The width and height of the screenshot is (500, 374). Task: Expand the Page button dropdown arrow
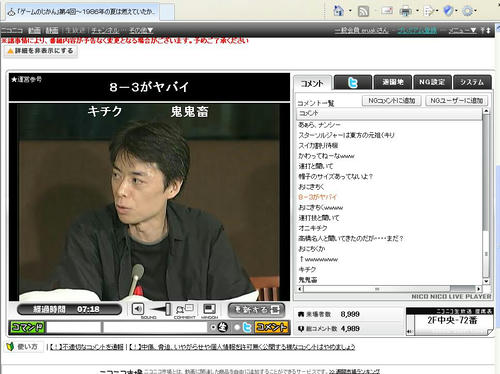pyautogui.click(x=437, y=11)
